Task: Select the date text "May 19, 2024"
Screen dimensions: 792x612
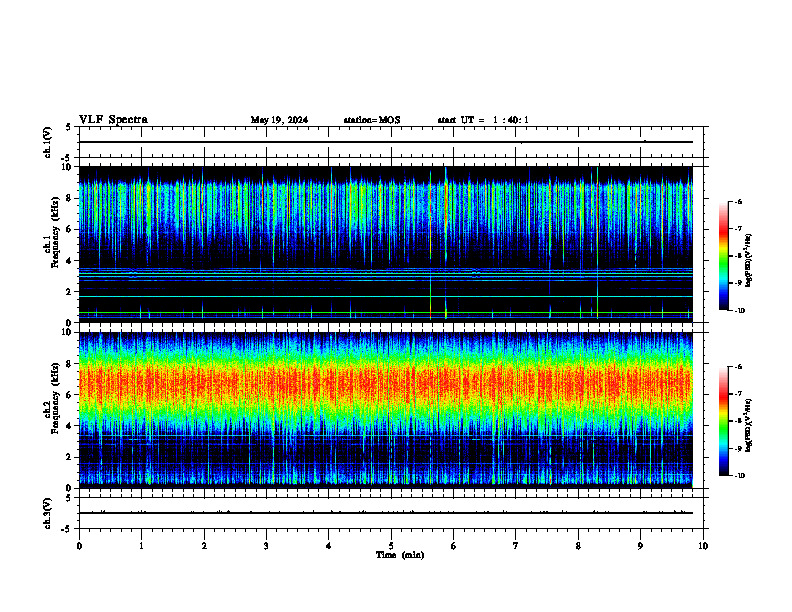Action: [x=279, y=120]
